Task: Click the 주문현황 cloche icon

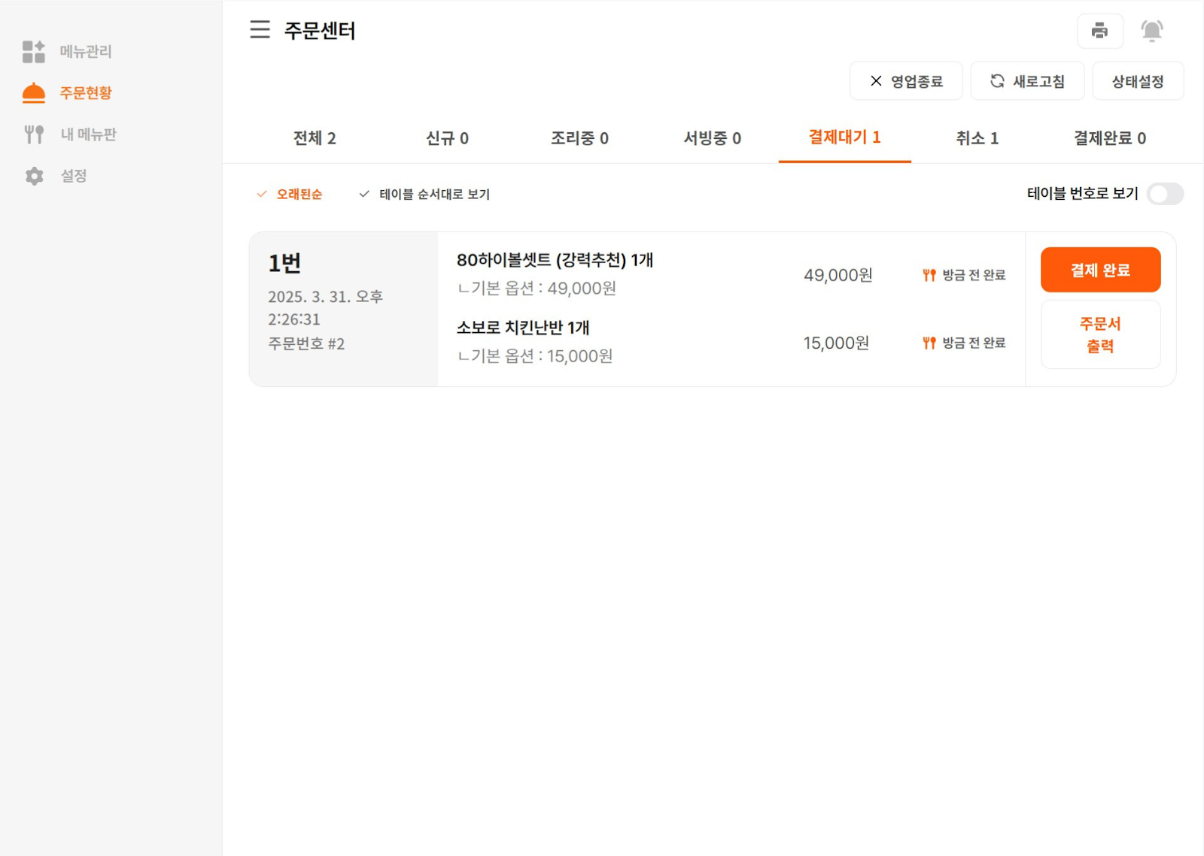Action: point(34,93)
